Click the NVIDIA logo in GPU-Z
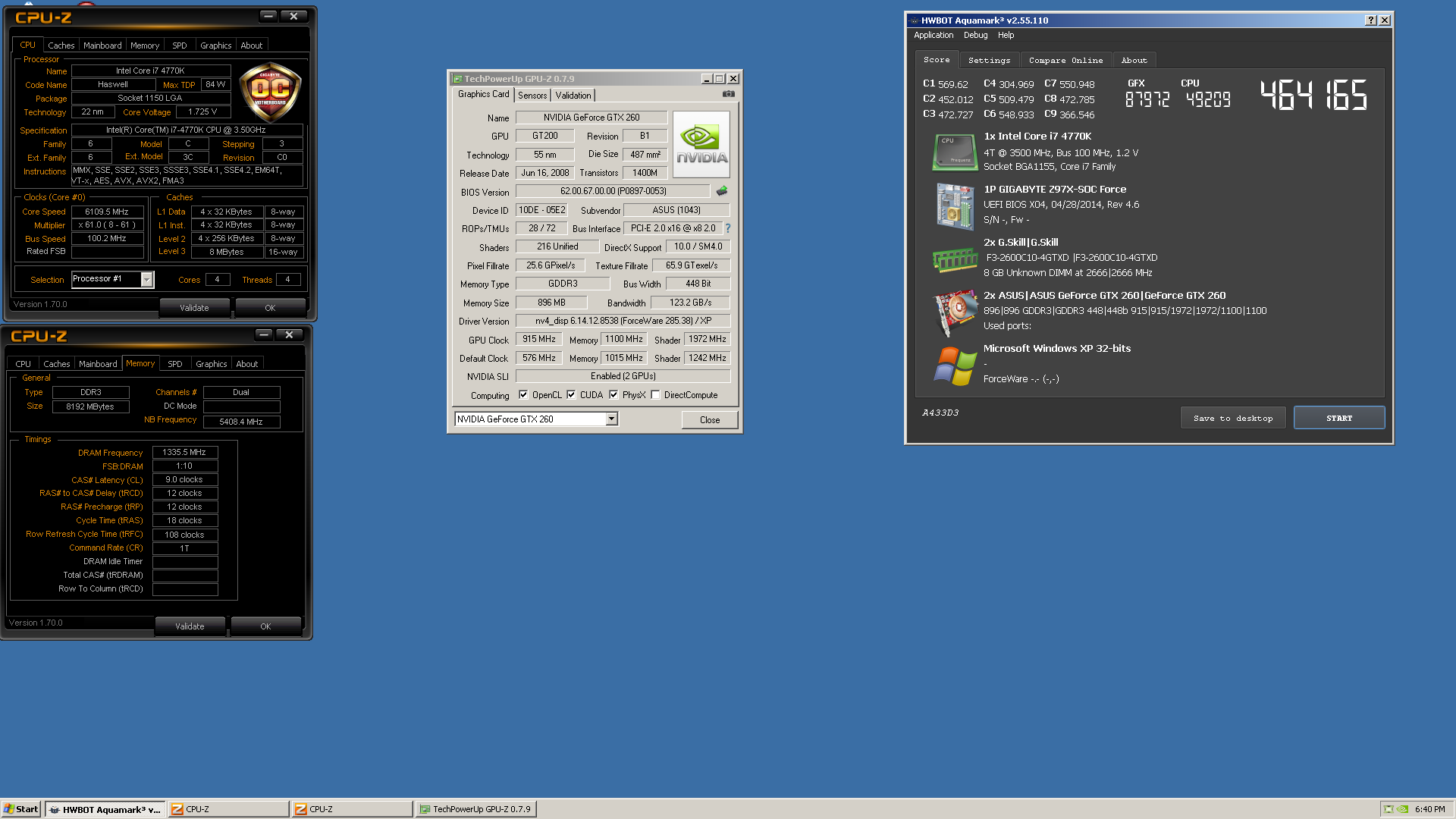Screen dimensions: 1456x819 [x=701, y=145]
